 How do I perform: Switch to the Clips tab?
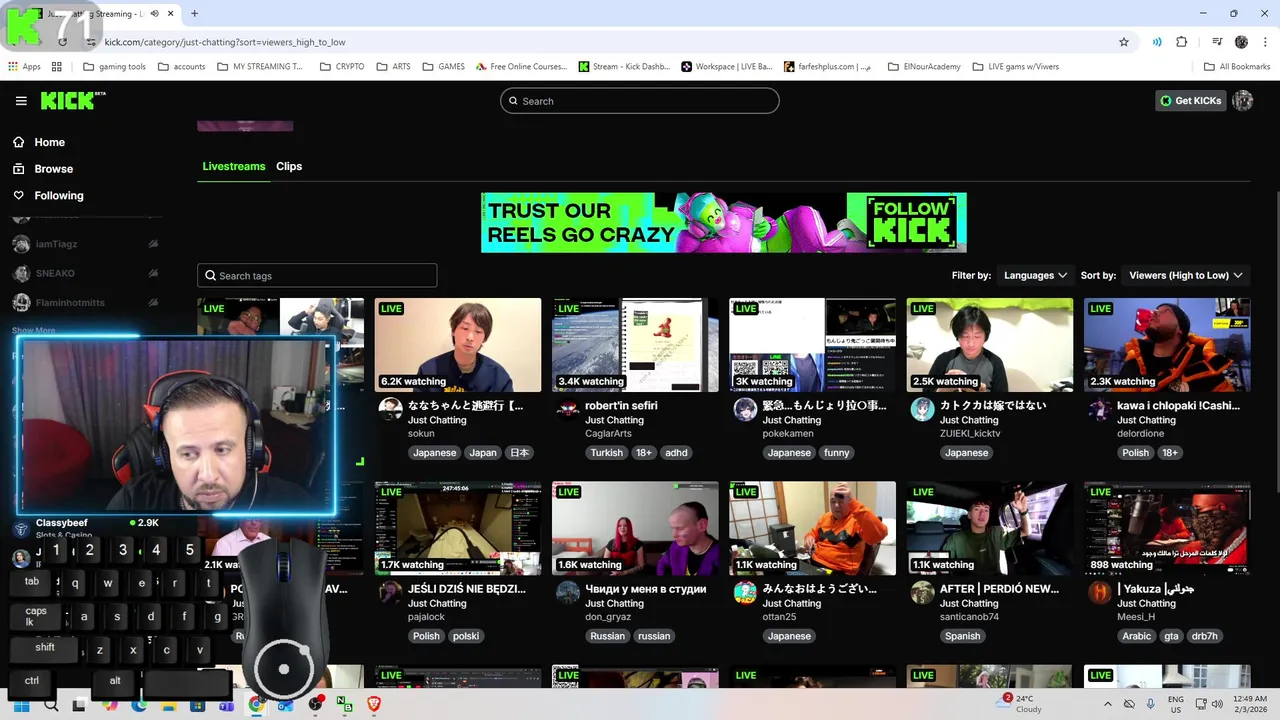click(289, 166)
